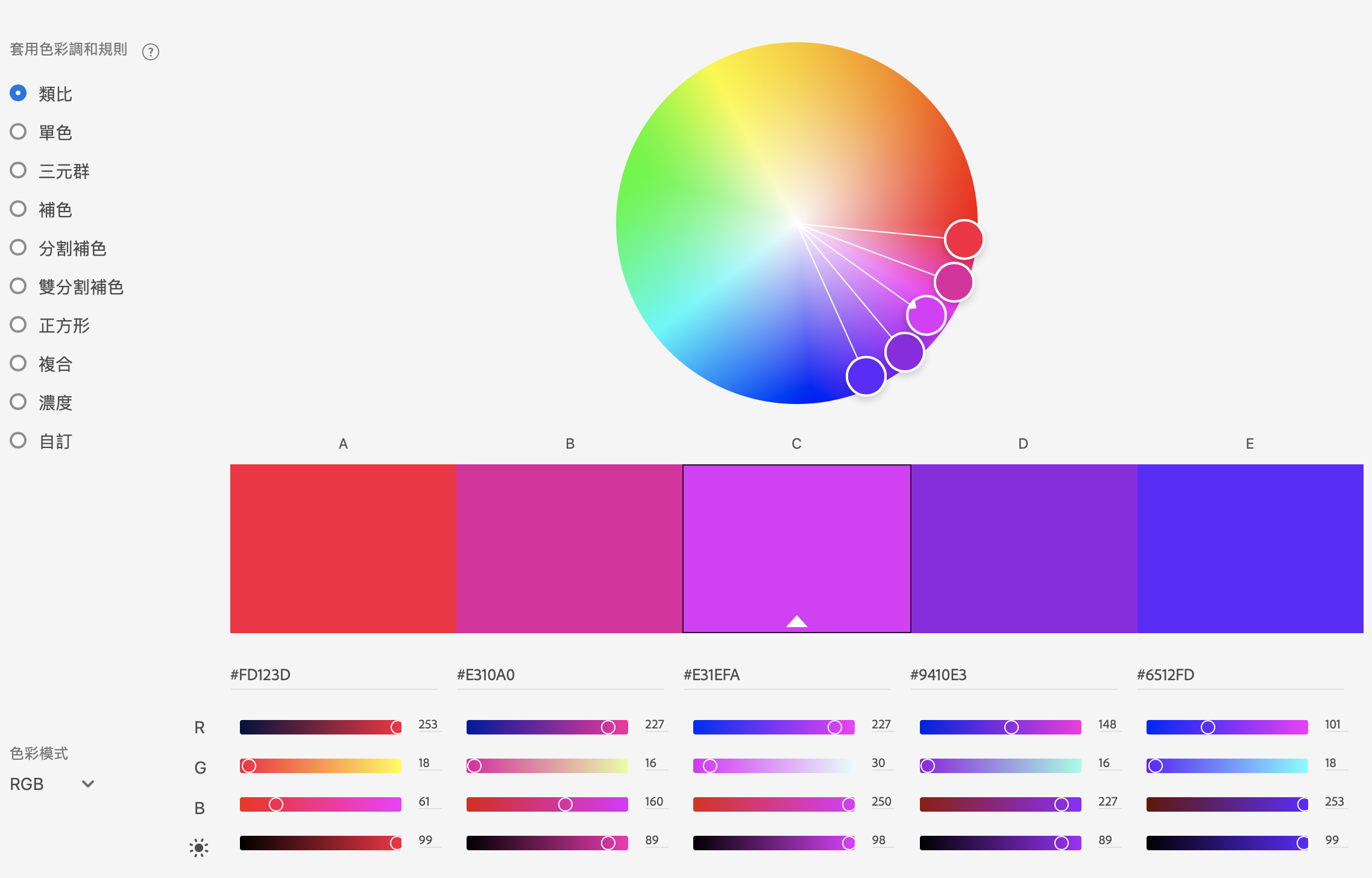
Task: Open the RGB color mode dropdown
Action: coord(52,784)
